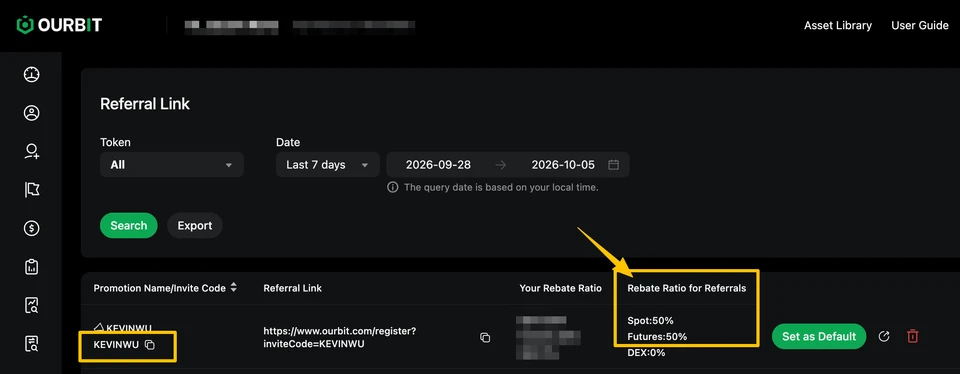Click the green Search button
960x374 pixels.
tap(129, 225)
